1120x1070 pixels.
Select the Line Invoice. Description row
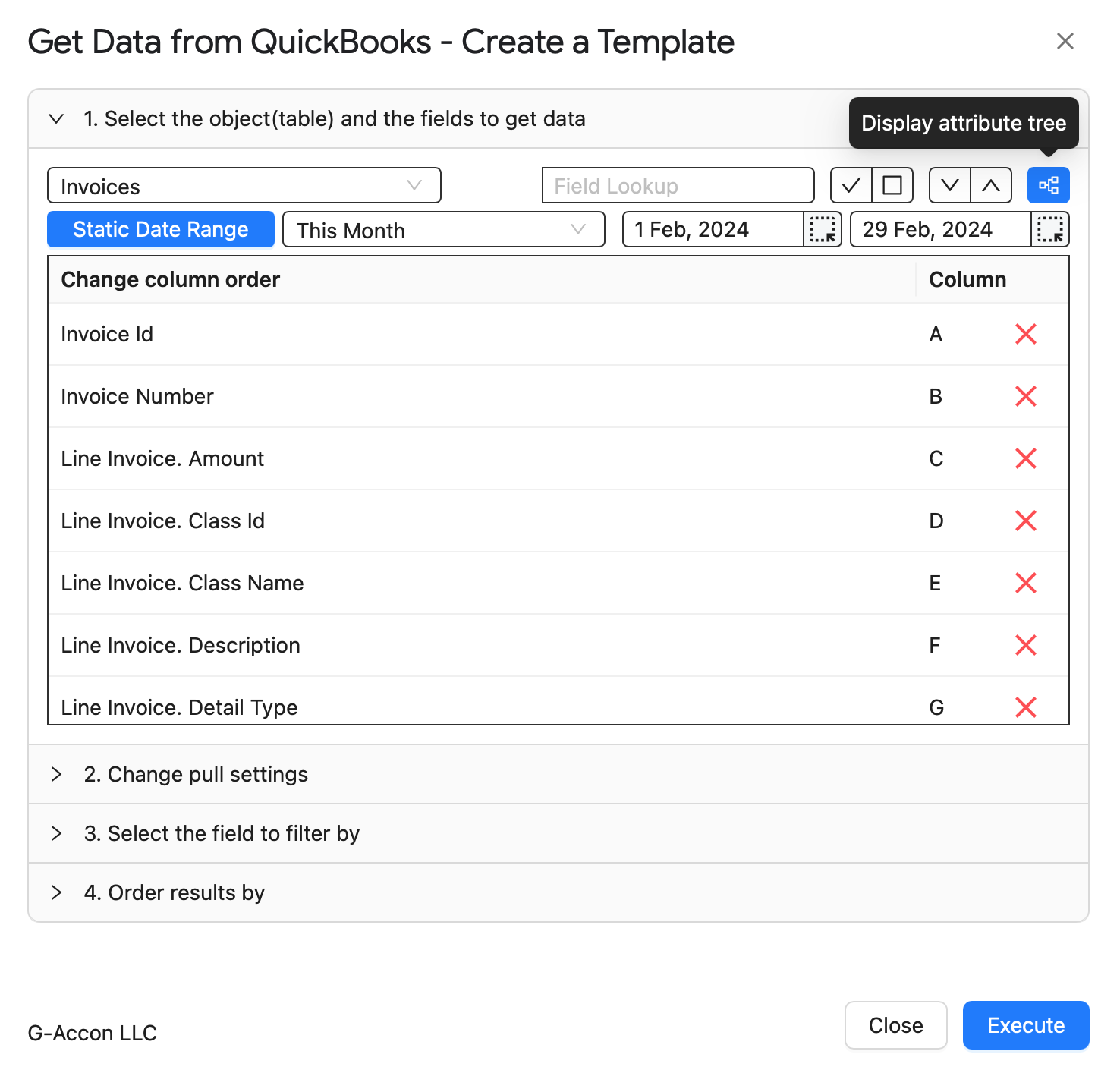[x=558, y=645]
